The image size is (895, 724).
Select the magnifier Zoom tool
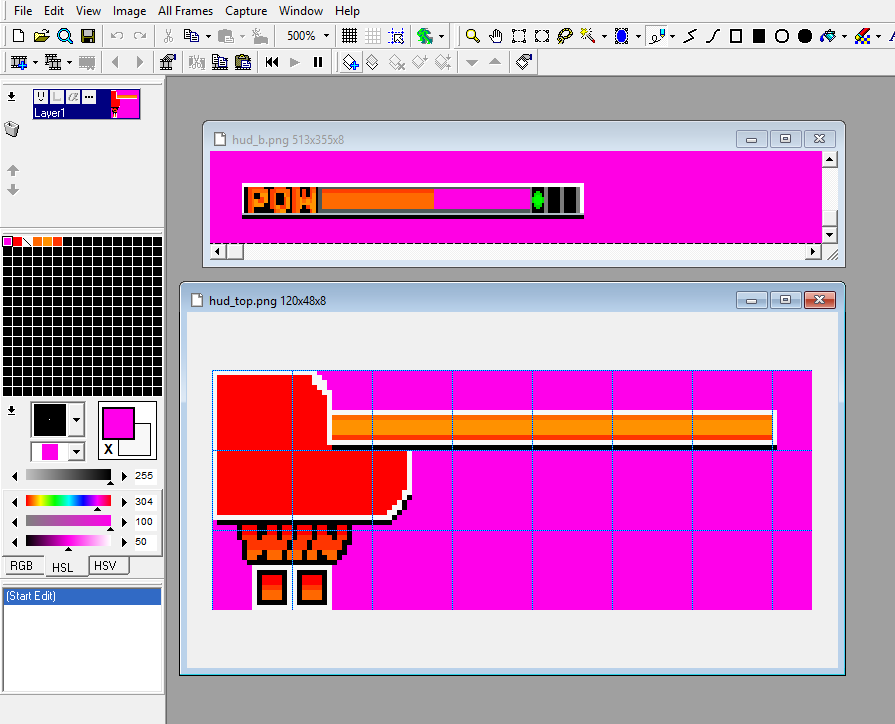[x=472, y=35]
